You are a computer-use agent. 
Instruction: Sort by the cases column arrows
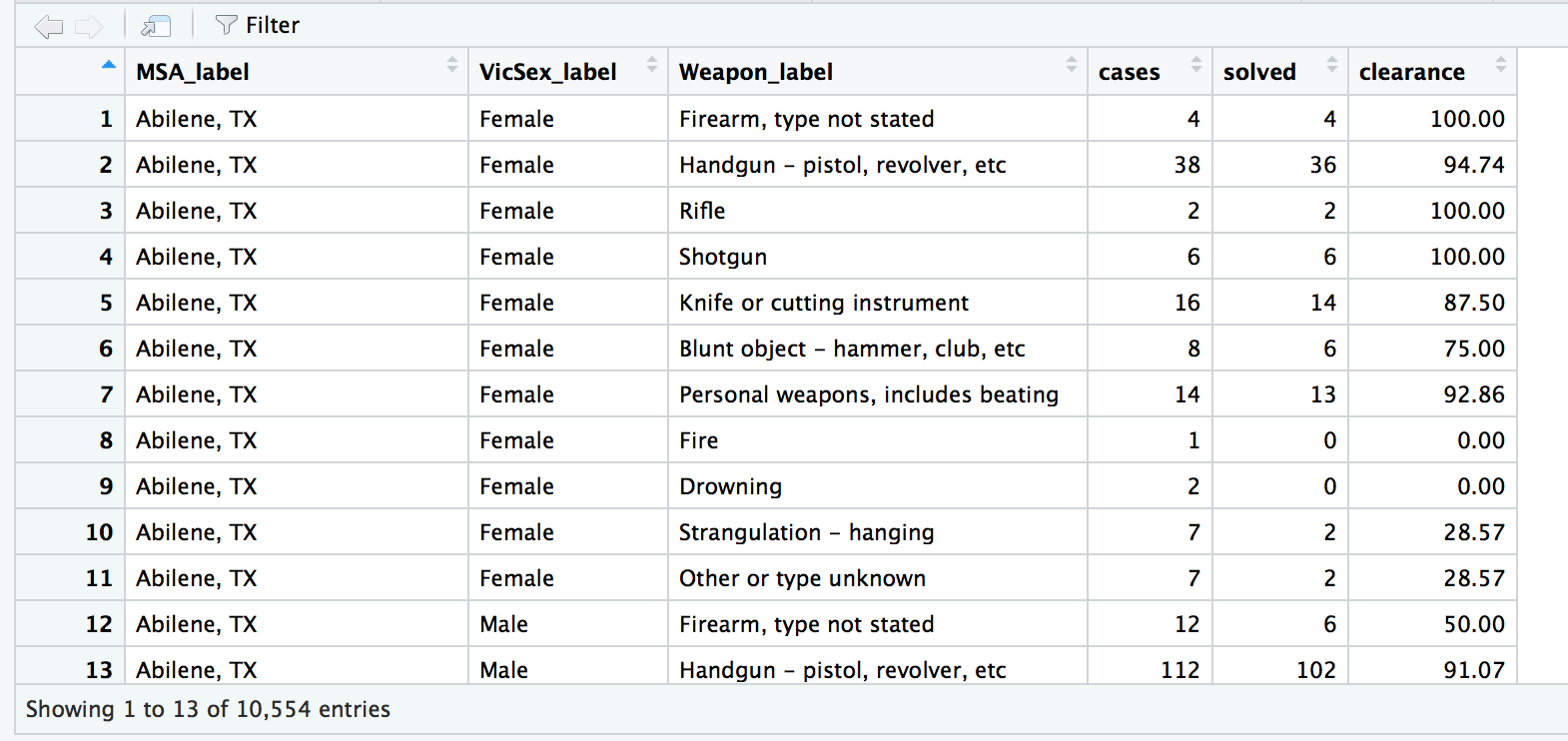click(1196, 65)
